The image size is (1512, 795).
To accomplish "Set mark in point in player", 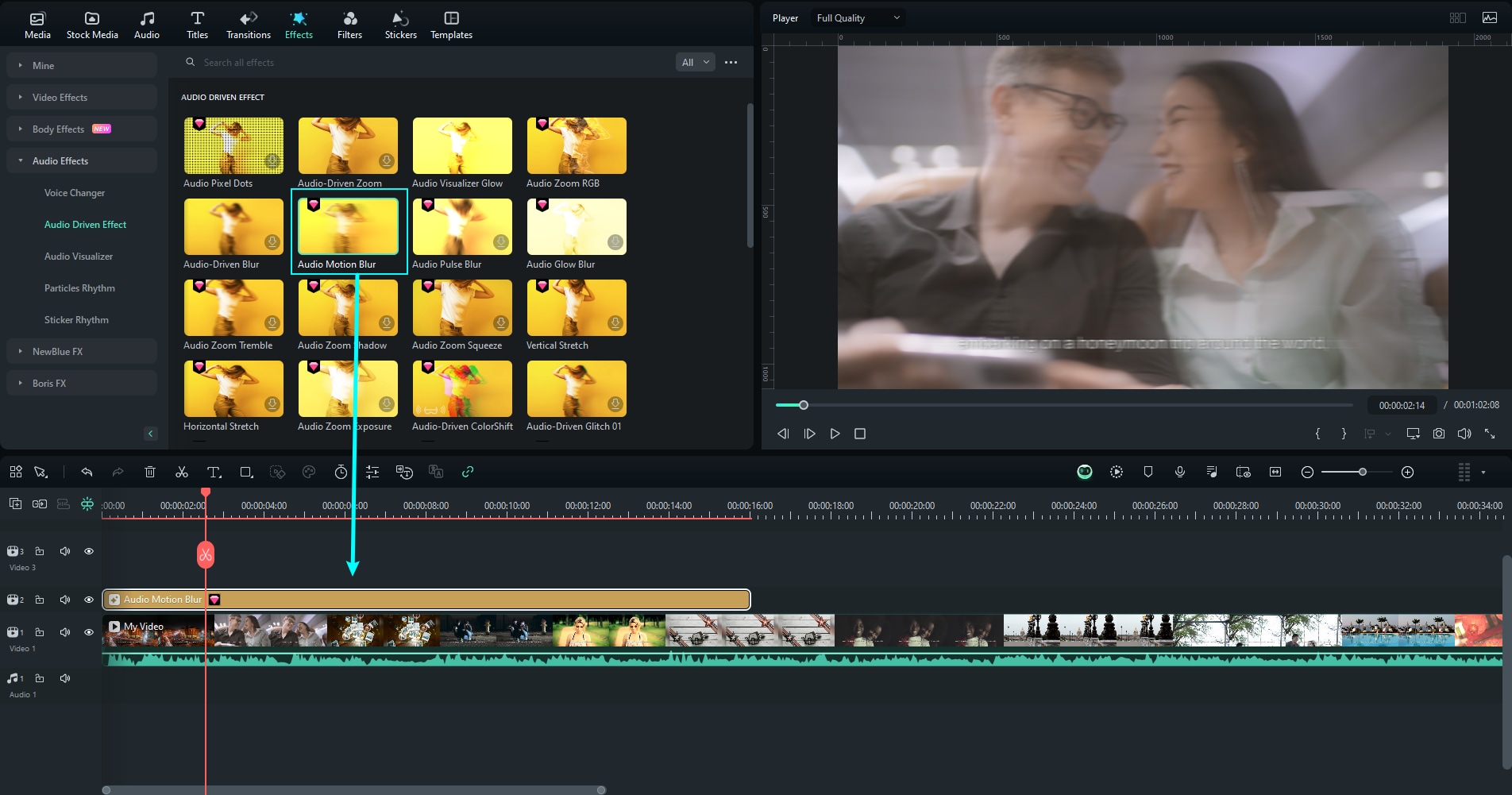I will (x=1317, y=434).
